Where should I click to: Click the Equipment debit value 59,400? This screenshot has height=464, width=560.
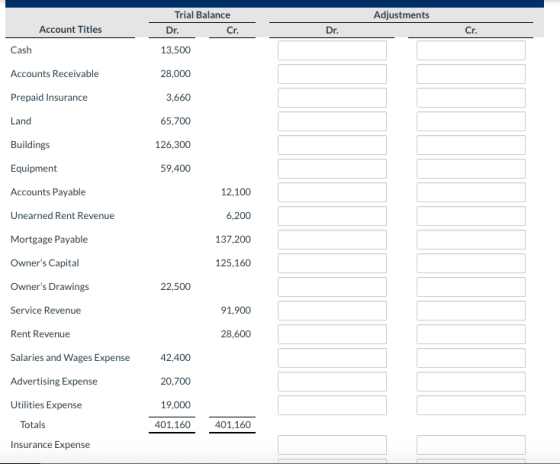coord(175,168)
